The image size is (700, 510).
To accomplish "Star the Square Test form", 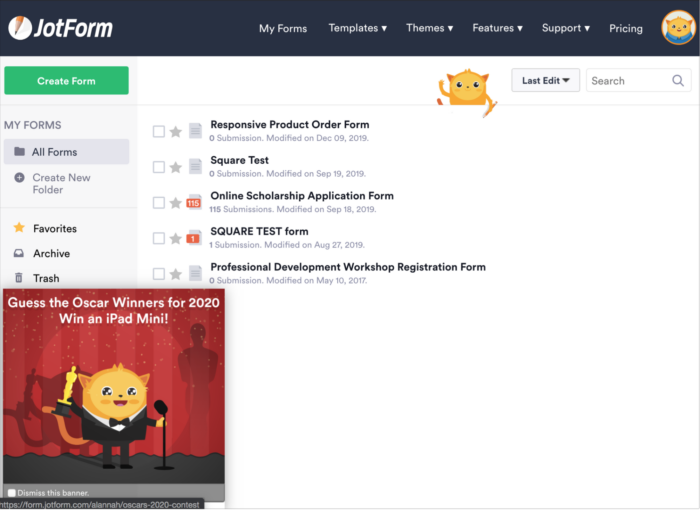I will (176, 167).
